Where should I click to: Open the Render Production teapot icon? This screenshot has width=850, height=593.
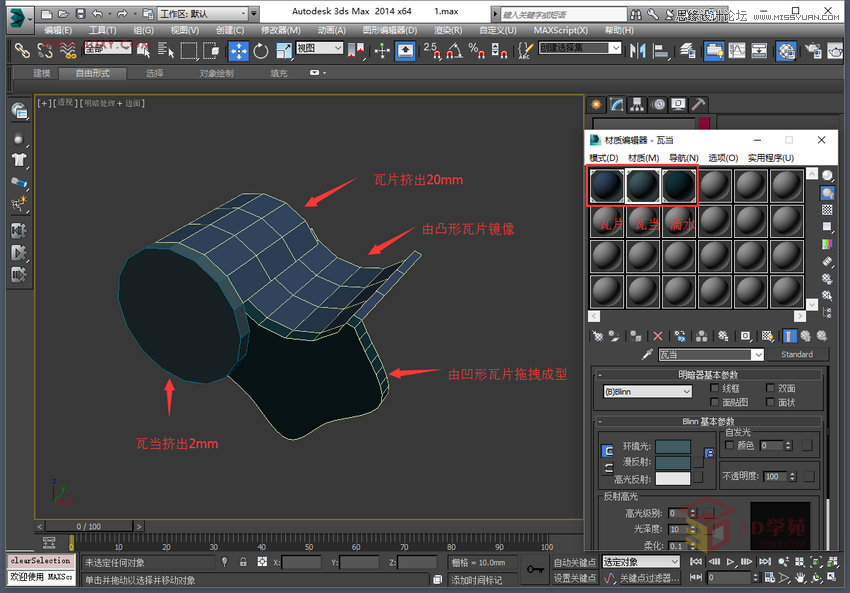coord(836,50)
